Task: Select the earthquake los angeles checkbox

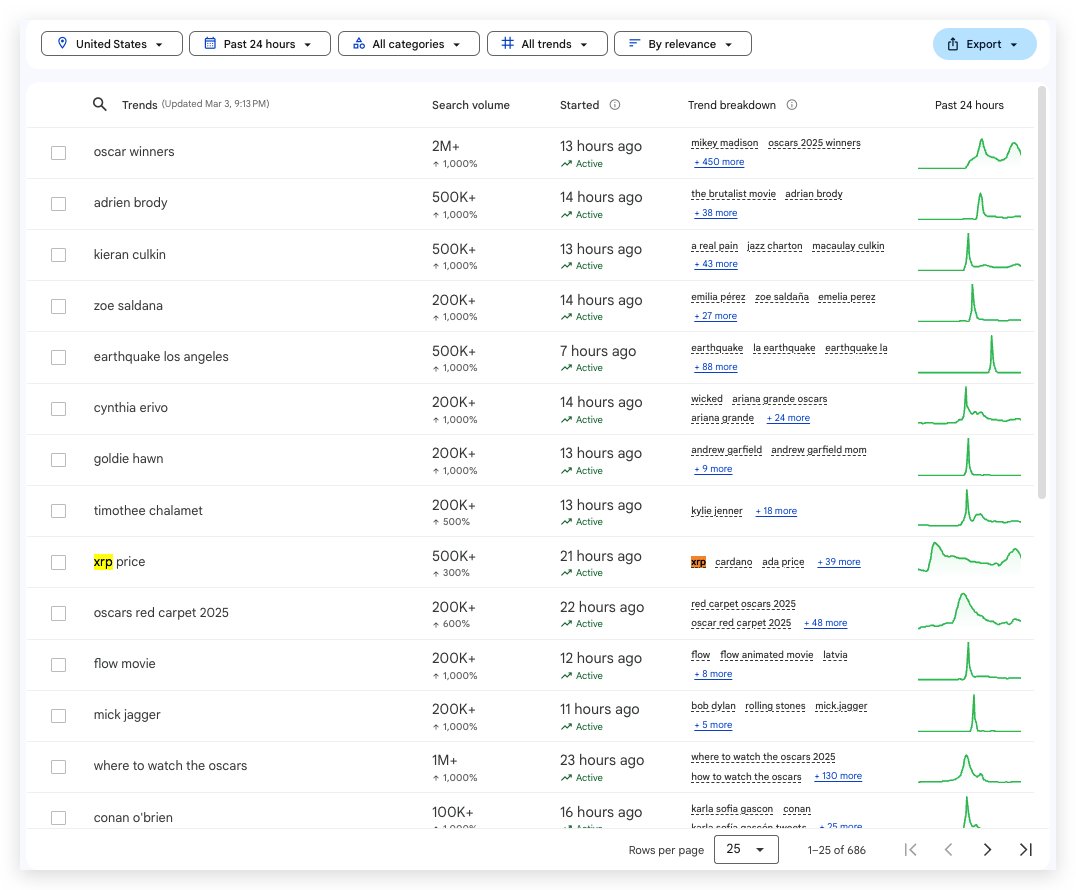Action: point(58,357)
